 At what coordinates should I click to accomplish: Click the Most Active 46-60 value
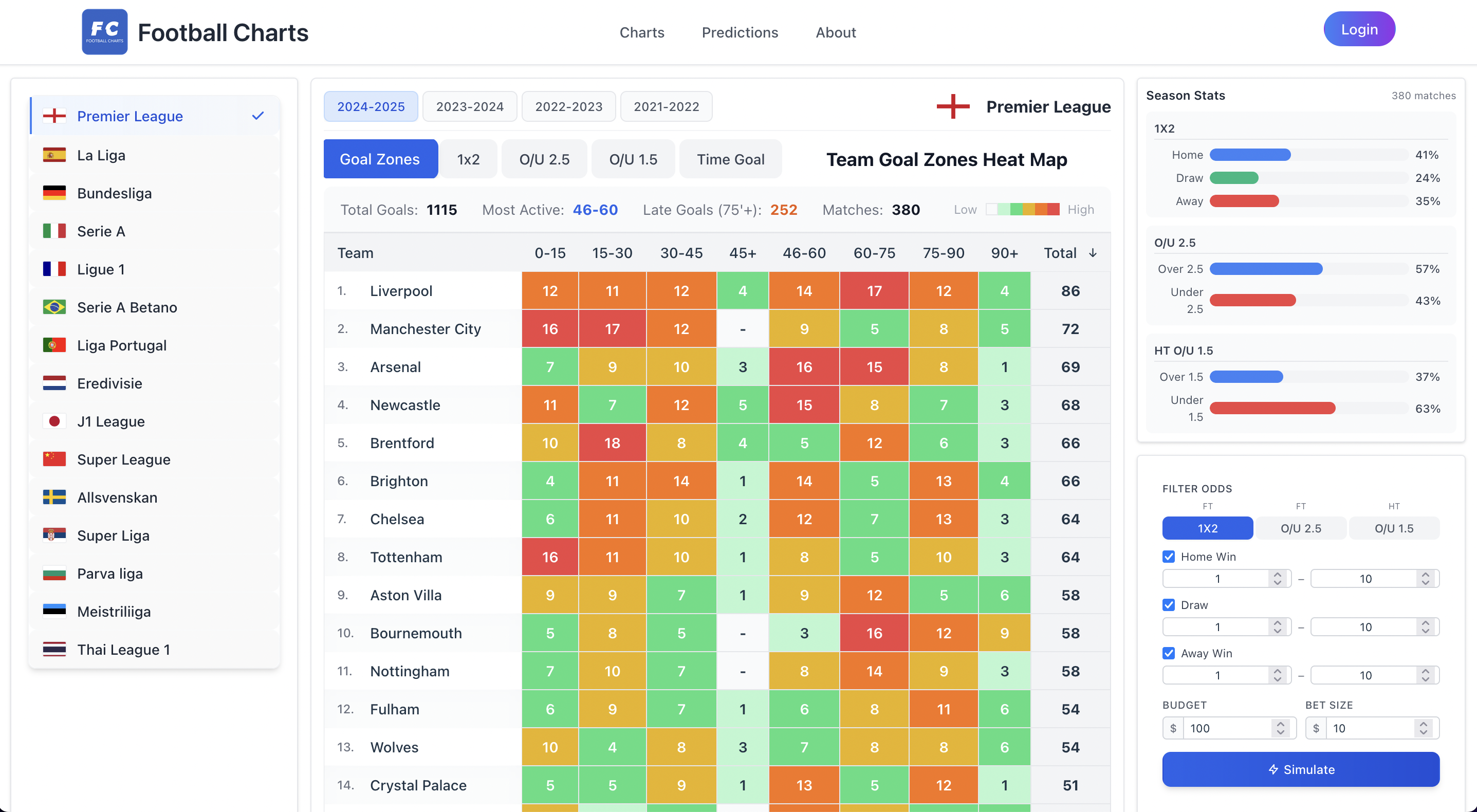595,209
